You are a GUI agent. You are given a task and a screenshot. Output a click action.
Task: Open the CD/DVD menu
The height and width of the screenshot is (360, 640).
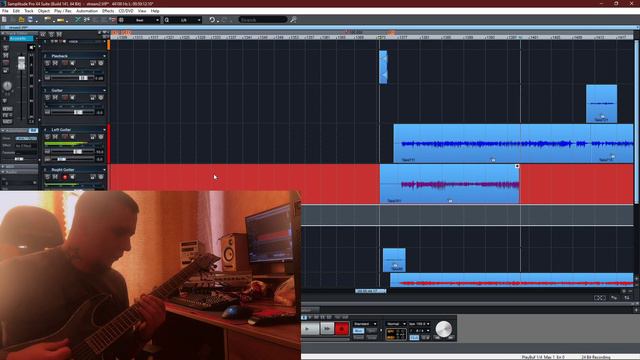point(126,11)
